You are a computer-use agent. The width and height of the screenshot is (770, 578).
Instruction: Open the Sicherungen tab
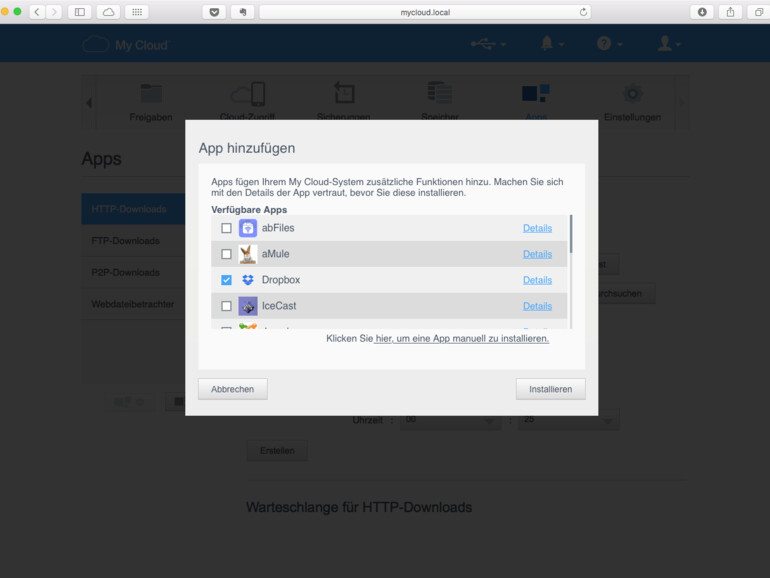(344, 103)
